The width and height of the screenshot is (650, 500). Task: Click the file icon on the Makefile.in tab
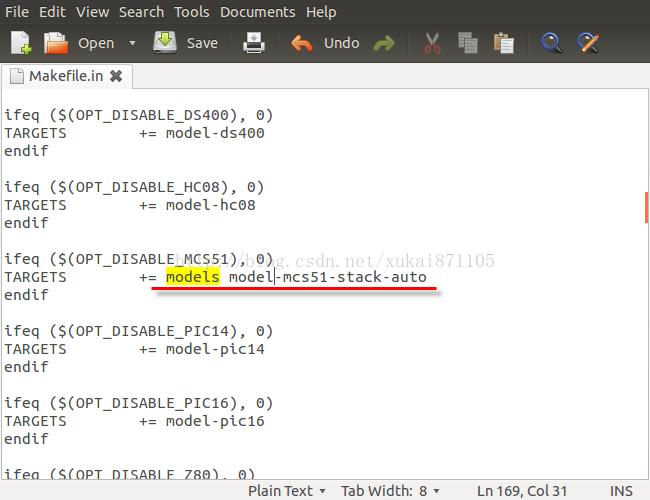(x=17, y=76)
